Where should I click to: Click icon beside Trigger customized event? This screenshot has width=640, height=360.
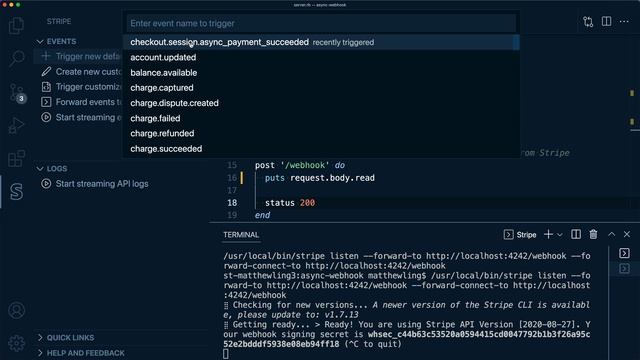(46, 87)
